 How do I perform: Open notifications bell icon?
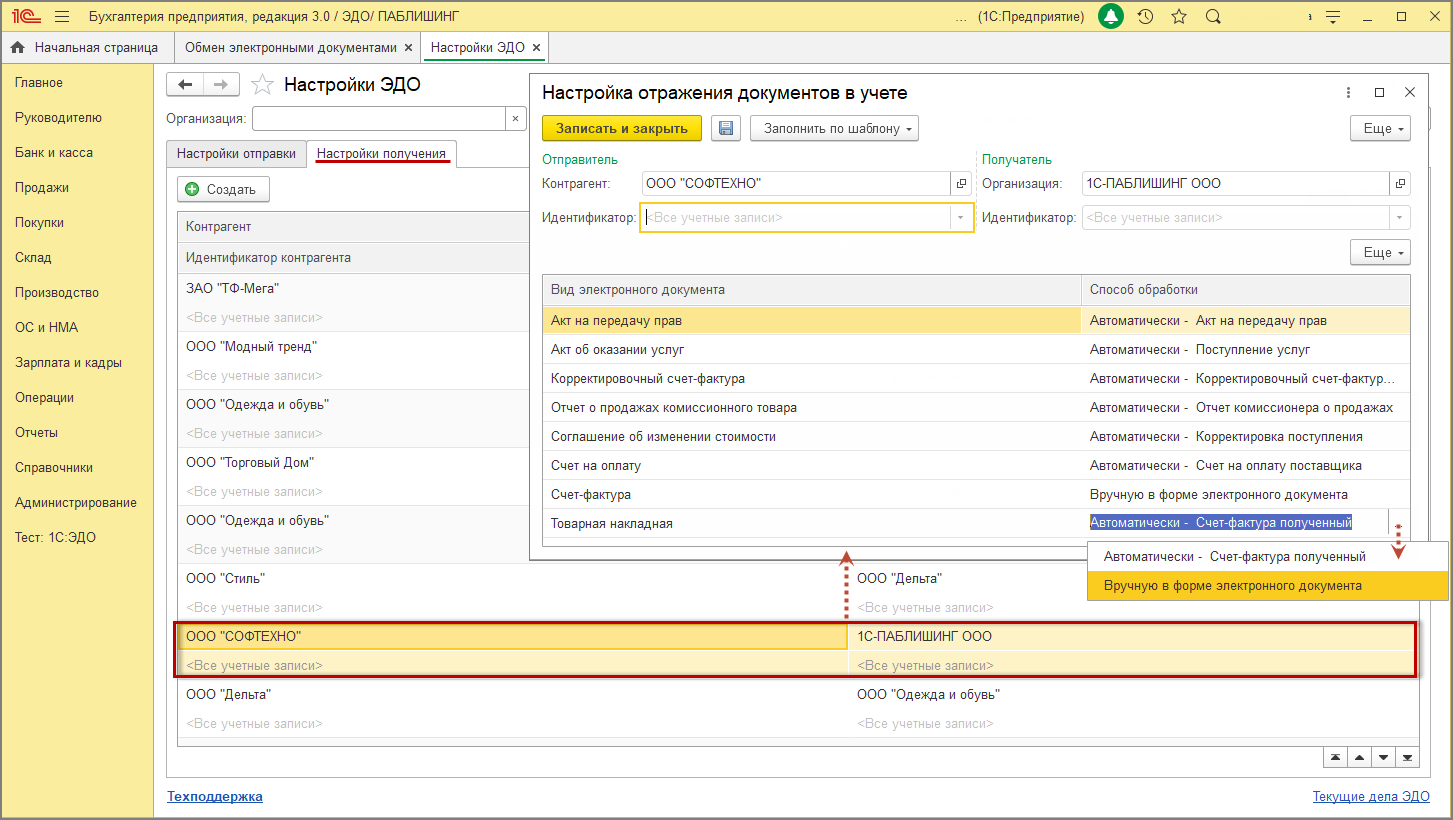[1110, 17]
